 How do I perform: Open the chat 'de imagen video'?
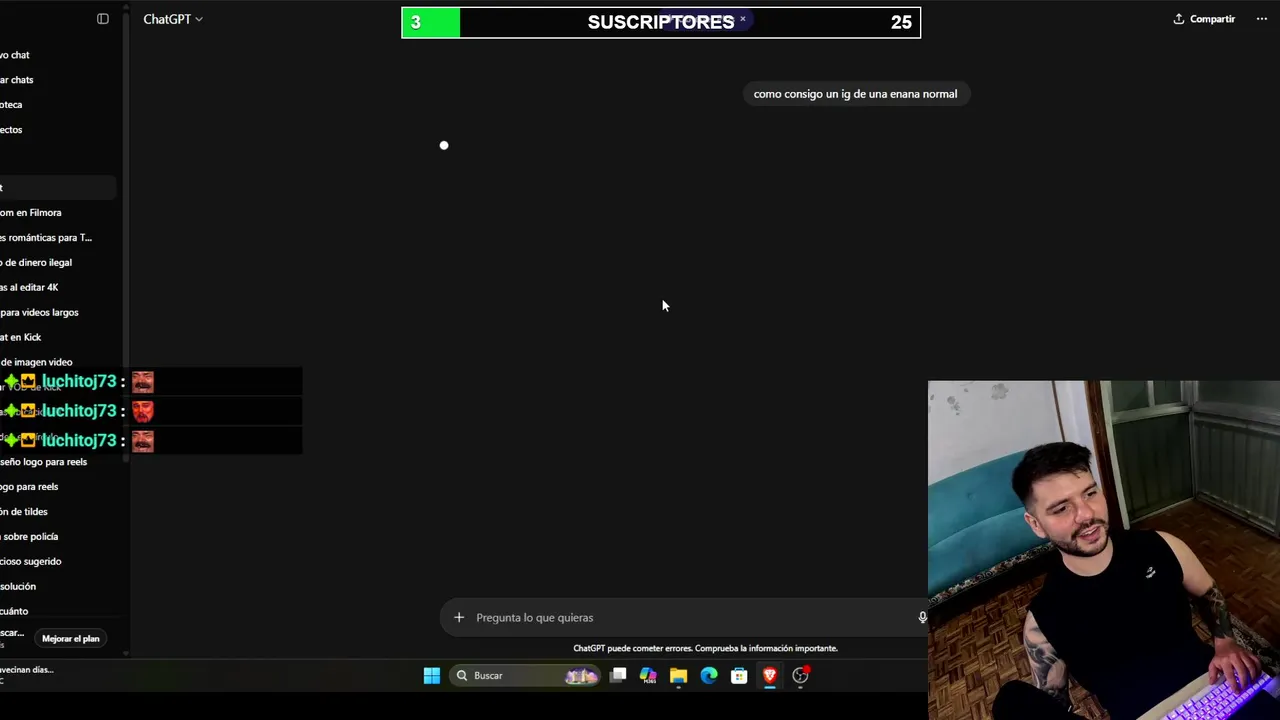[37, 362]
